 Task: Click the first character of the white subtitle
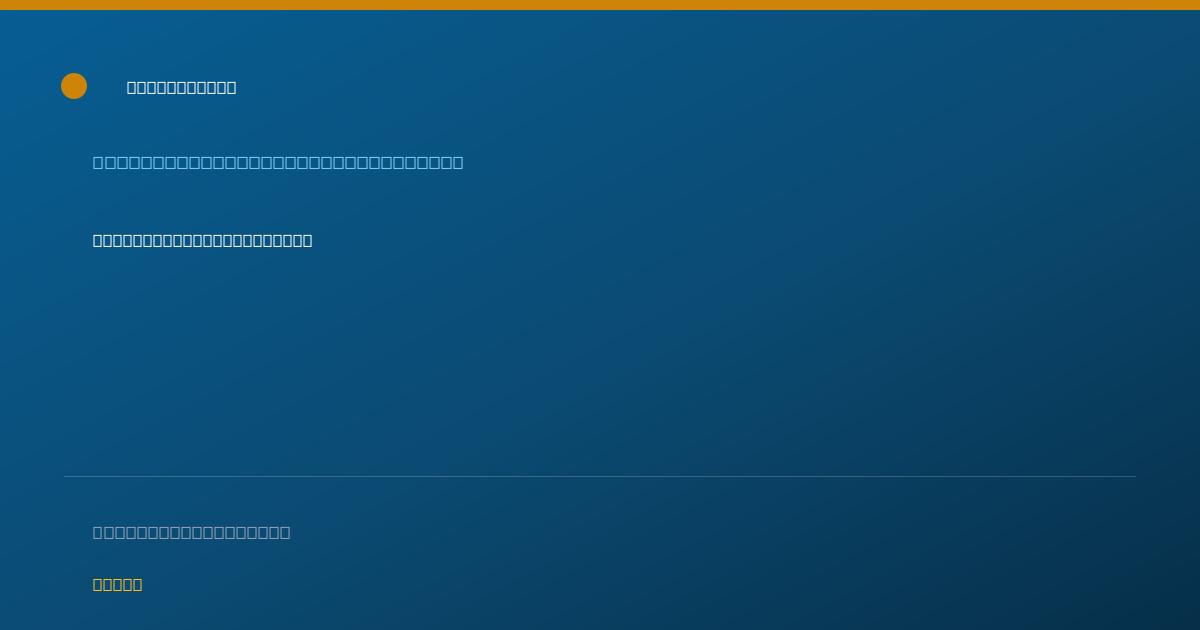click(98, 240)
